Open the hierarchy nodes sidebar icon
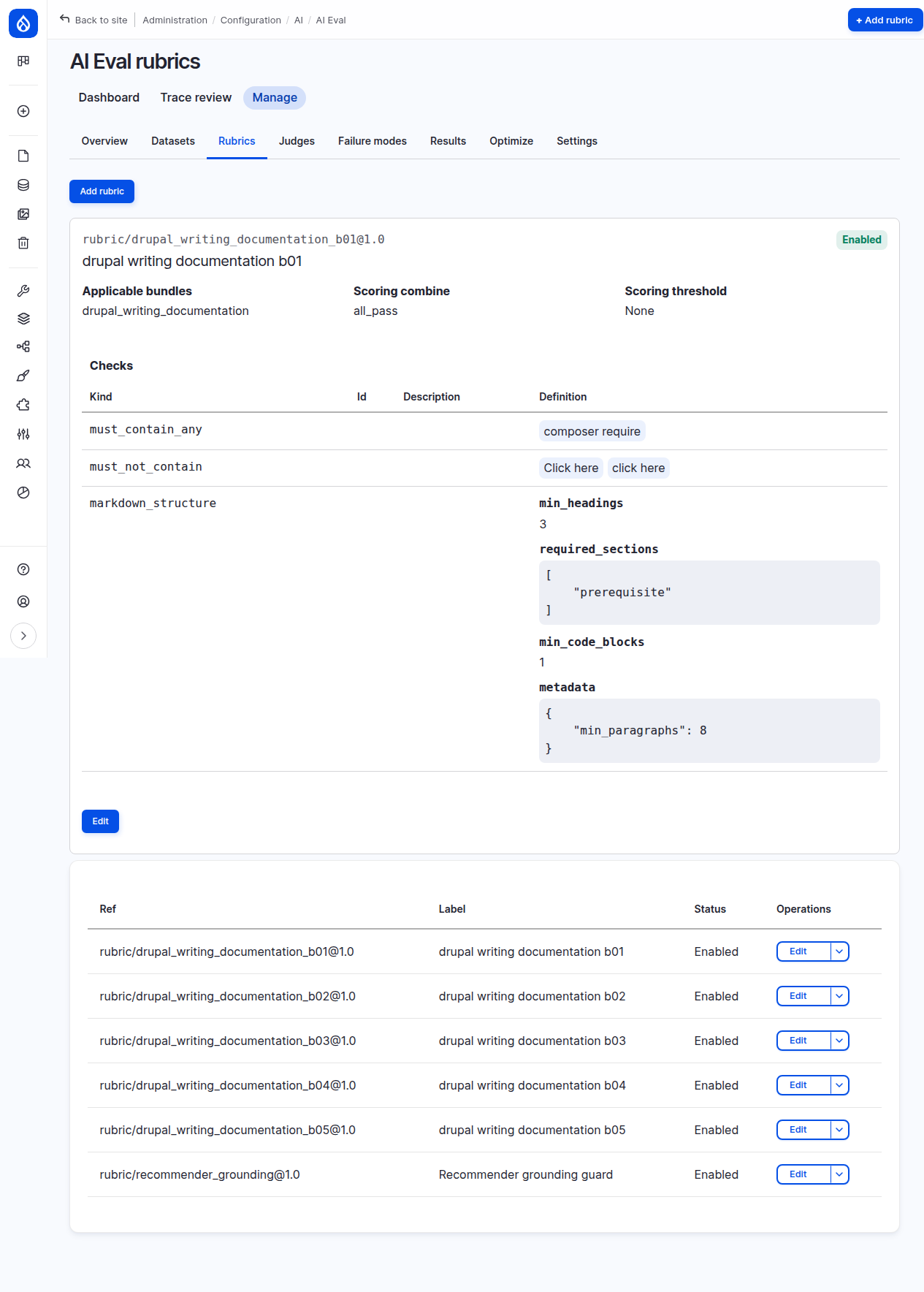Viewport: 924px width, 1292px height. coord(23,346)
